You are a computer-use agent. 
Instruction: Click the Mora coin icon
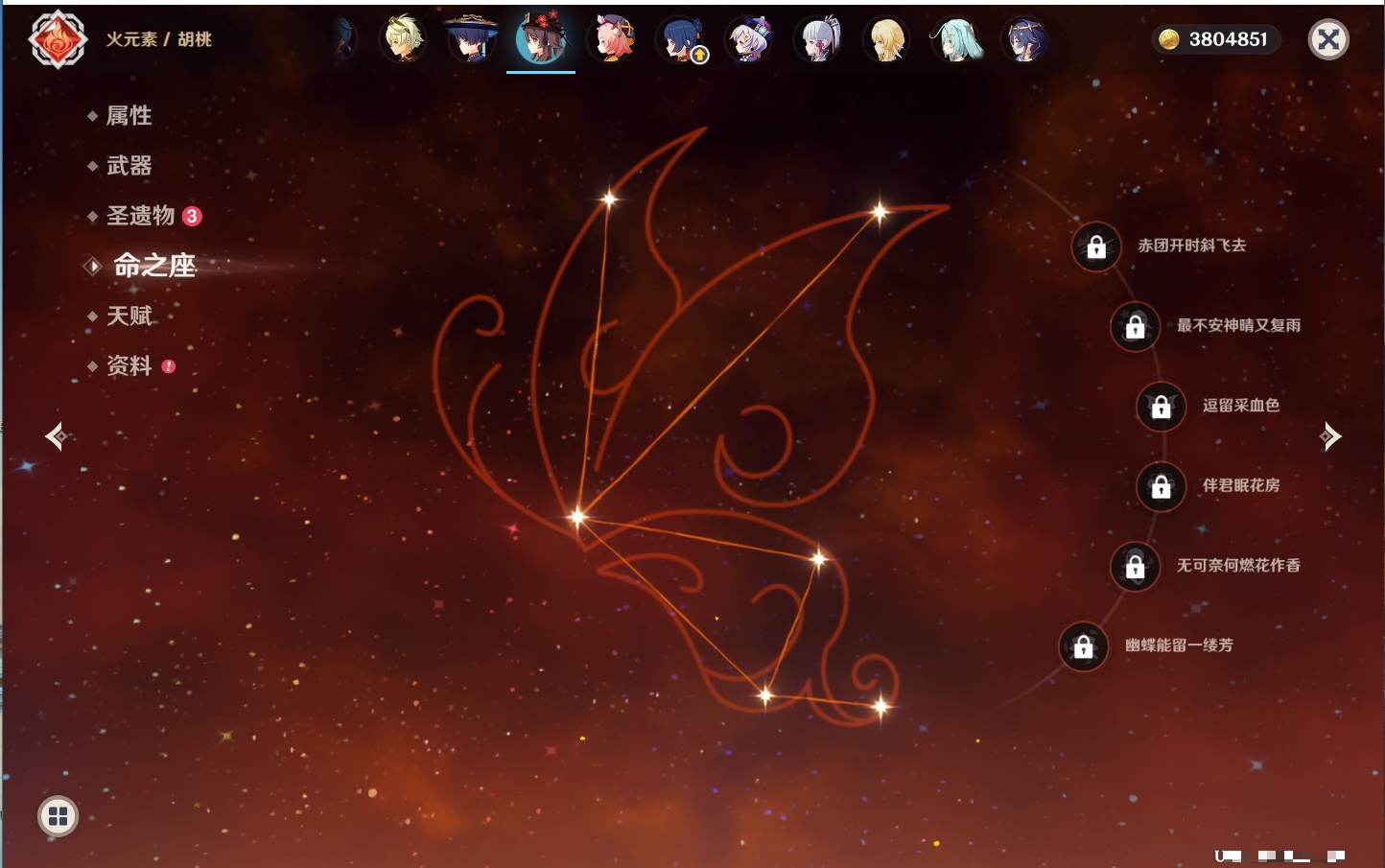click(x=1168, y=39)
